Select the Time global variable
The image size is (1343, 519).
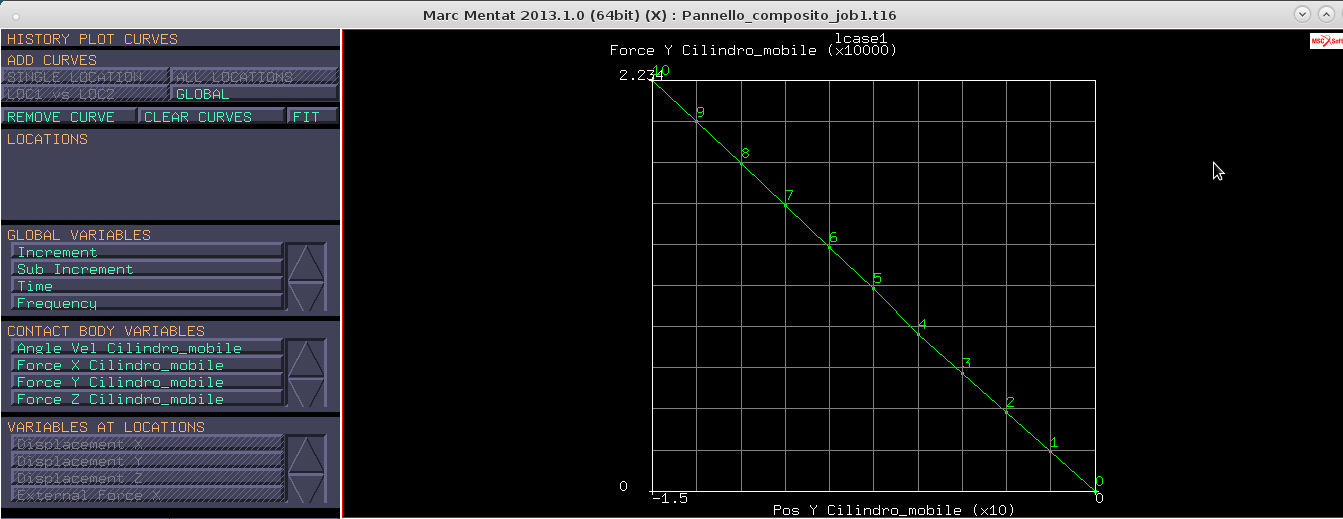pos(147,286)
